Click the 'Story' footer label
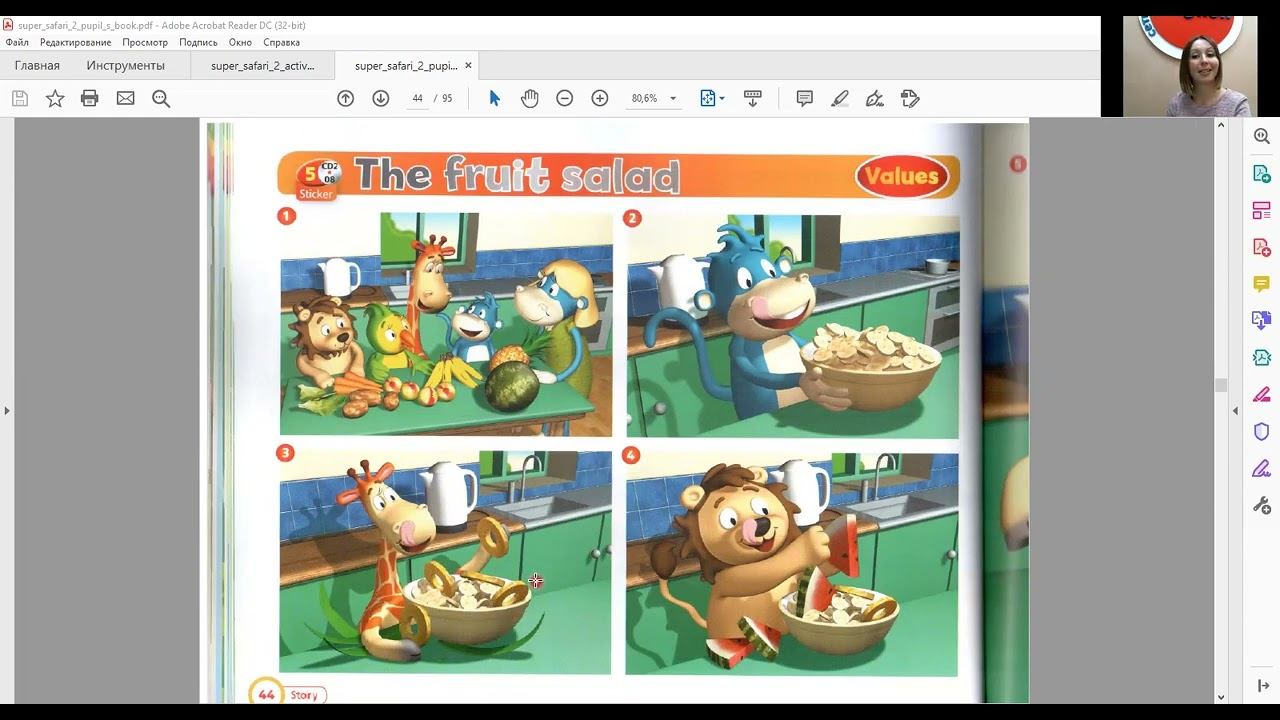Screen dimensions: 1280x720 (x=304, y=695)
